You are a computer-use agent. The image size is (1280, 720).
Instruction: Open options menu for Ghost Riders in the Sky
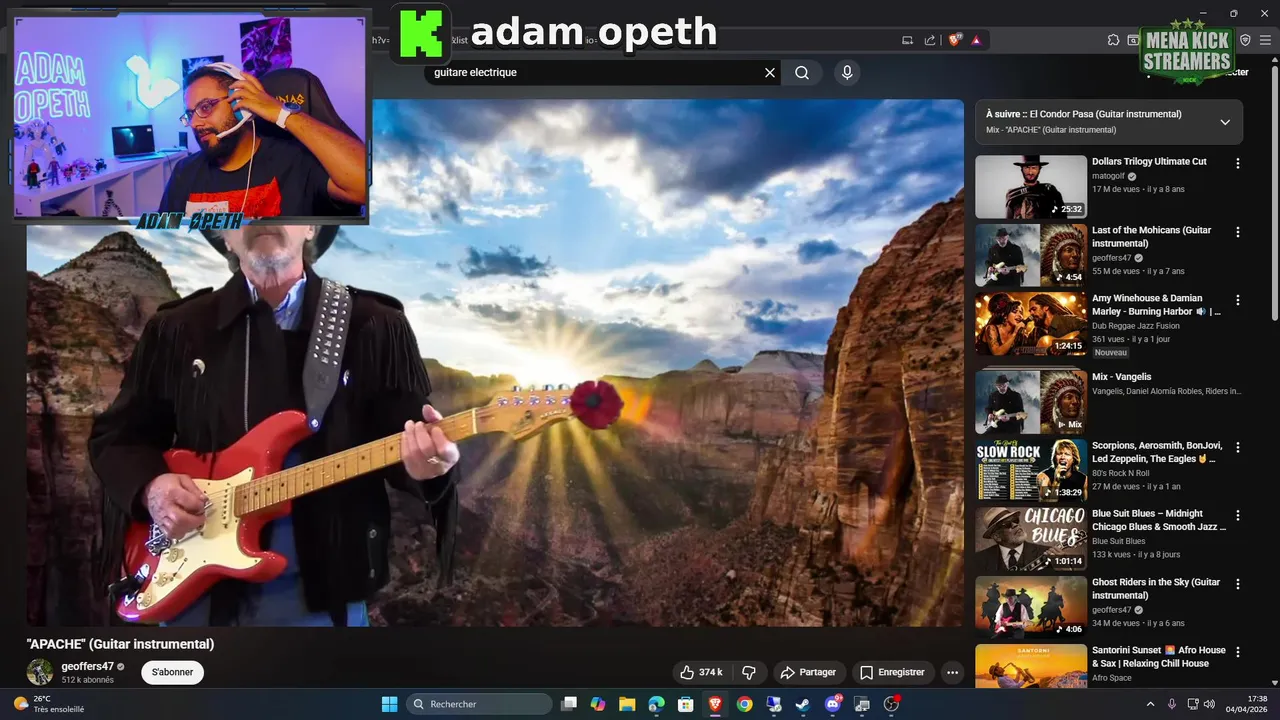pos(1238,584)
